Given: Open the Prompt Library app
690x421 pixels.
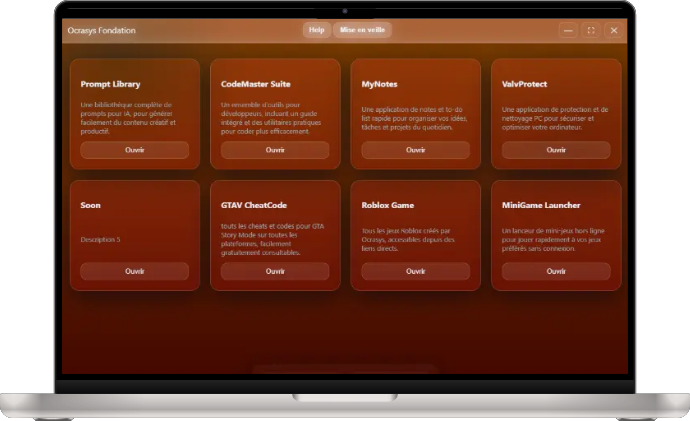Looking at the screenshot, I should 135,150.
